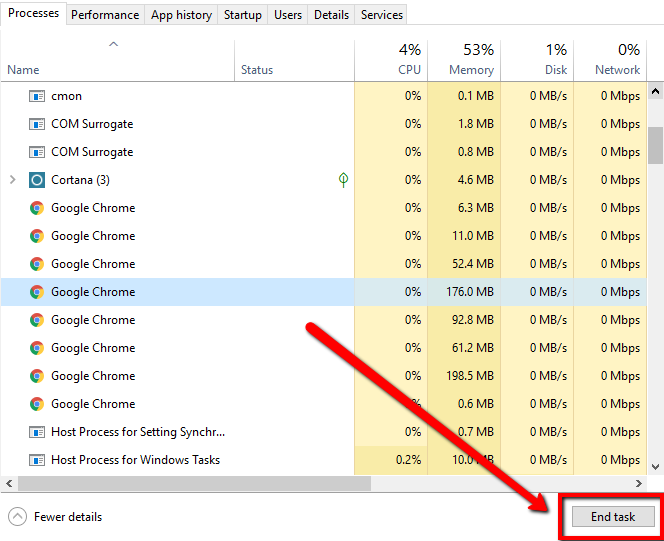
Task: Click the cmon process icon
Action: 37,96
